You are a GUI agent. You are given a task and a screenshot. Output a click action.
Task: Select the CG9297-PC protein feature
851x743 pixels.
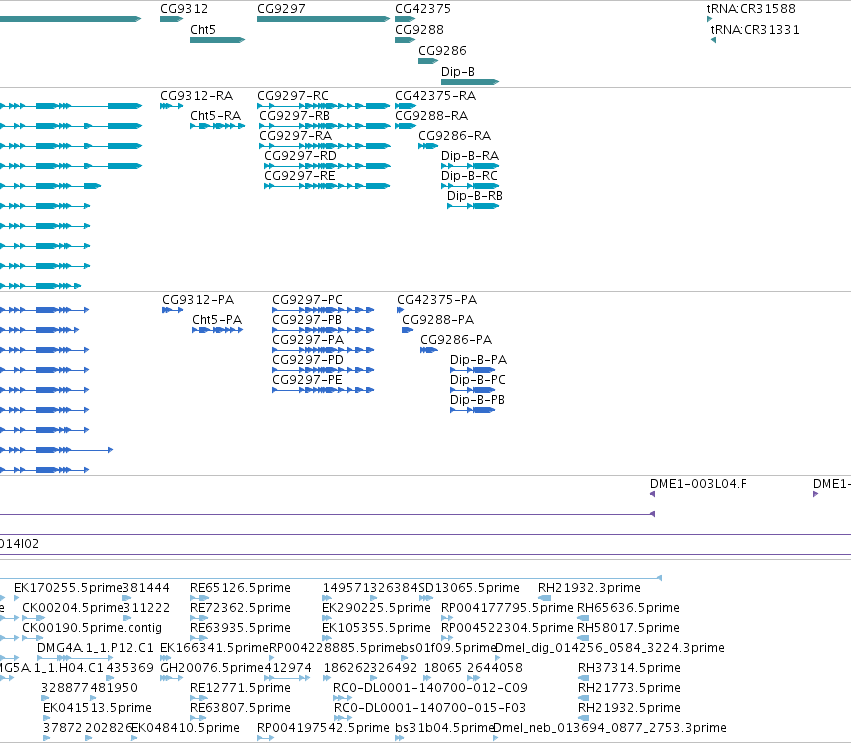tap(323, 310)
